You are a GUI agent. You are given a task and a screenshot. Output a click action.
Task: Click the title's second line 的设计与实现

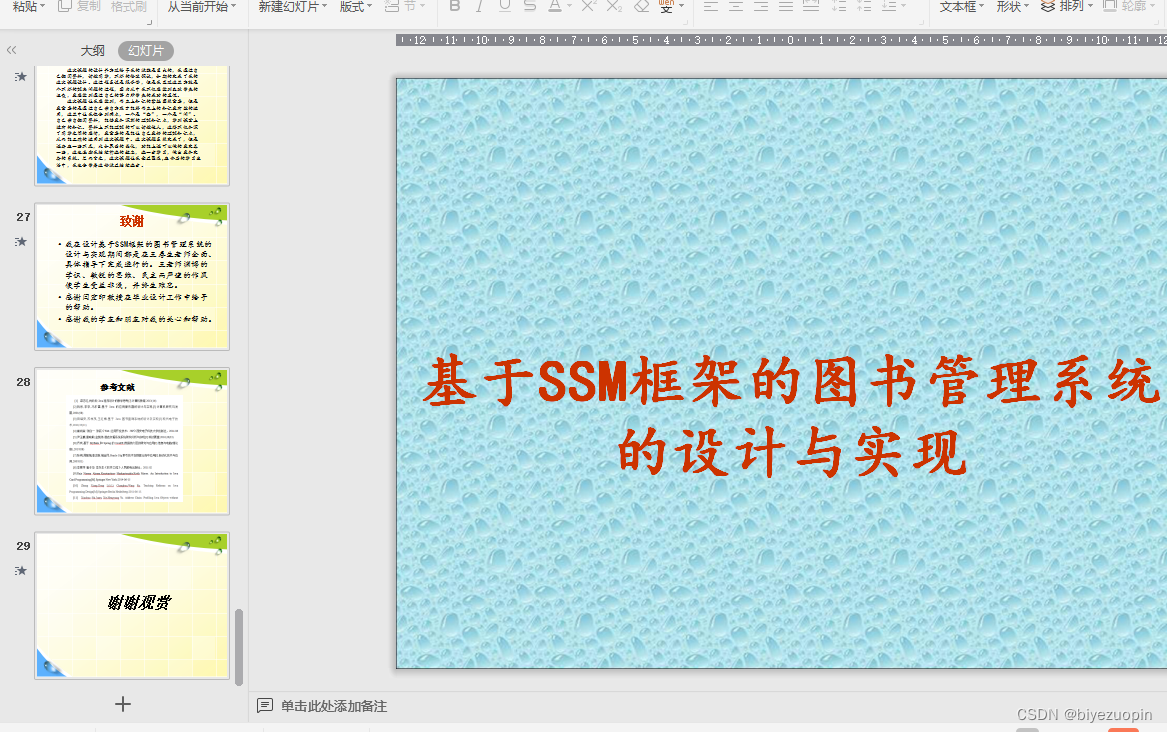(792, 452)
